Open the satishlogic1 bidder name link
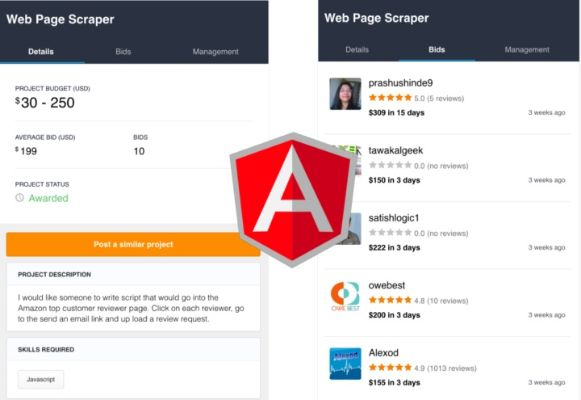 [394, 218]
